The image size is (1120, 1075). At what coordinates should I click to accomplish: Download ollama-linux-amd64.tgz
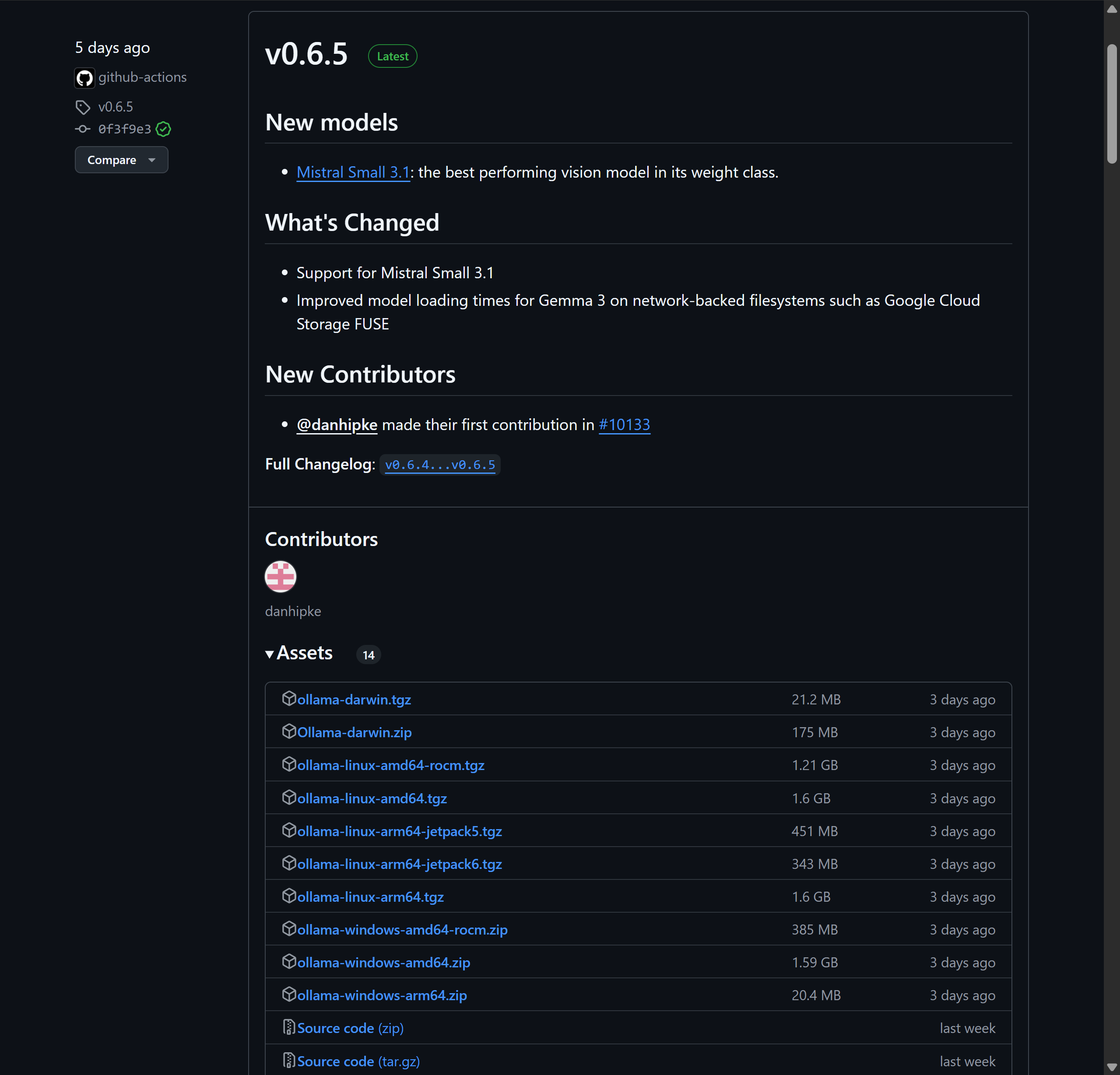(372, 798)
